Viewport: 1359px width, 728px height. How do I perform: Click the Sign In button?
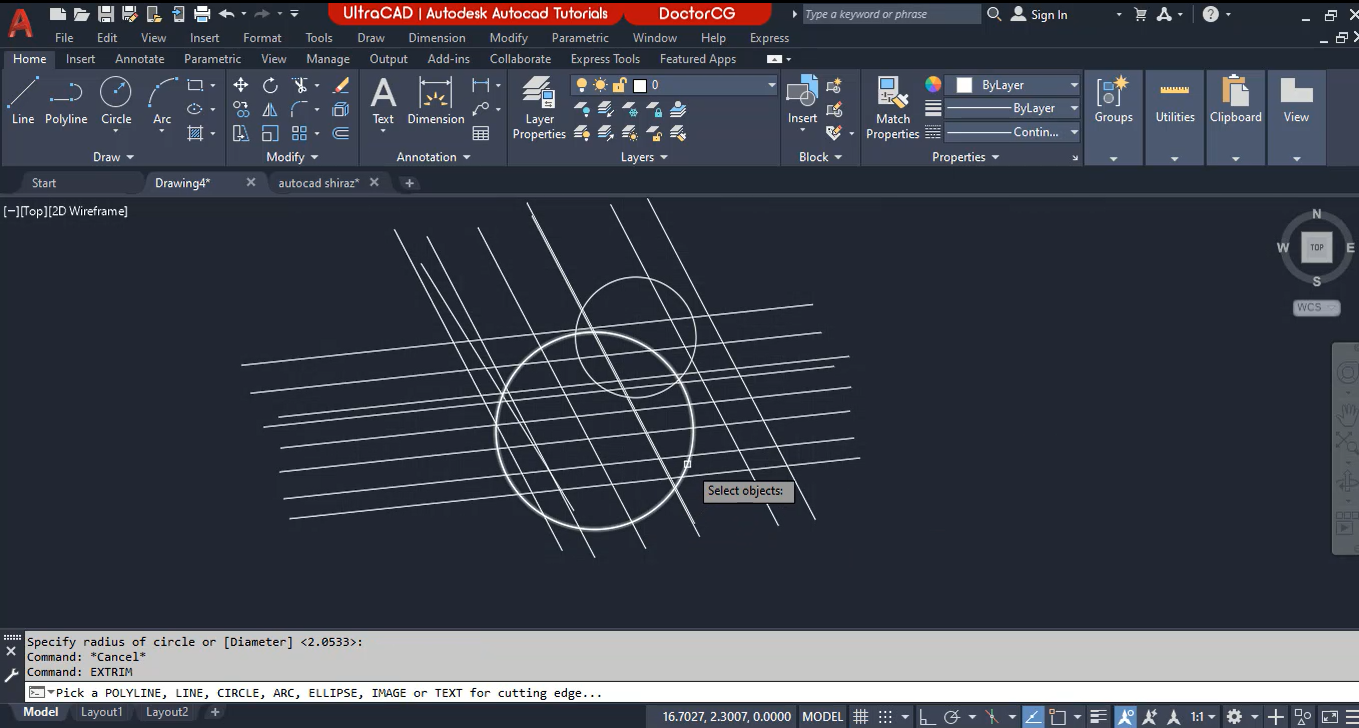(1039, 14)
